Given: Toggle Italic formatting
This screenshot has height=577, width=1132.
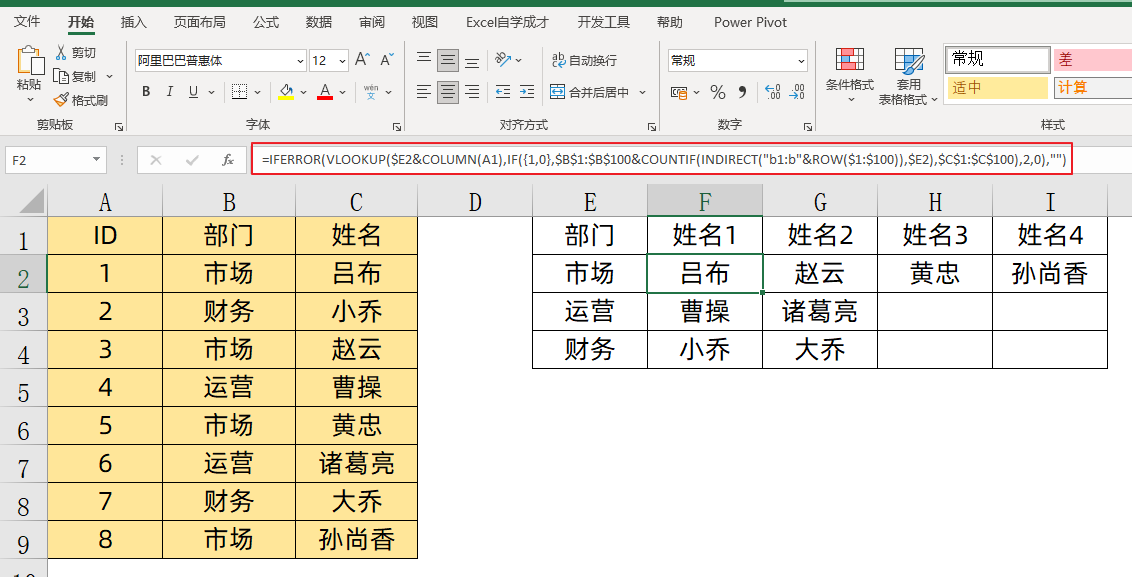Looking at the screenshot, I should [x=170, y=92].
